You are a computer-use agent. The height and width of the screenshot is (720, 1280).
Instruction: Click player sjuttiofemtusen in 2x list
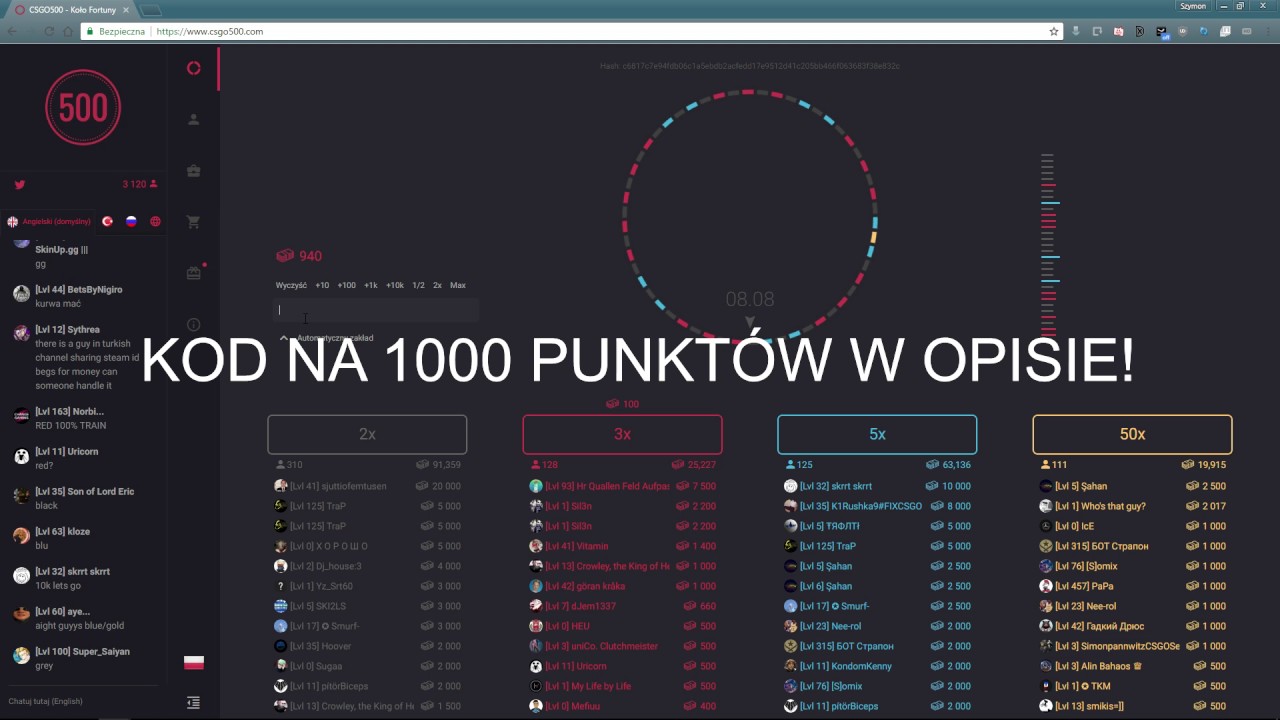click(x=338, y=486)
